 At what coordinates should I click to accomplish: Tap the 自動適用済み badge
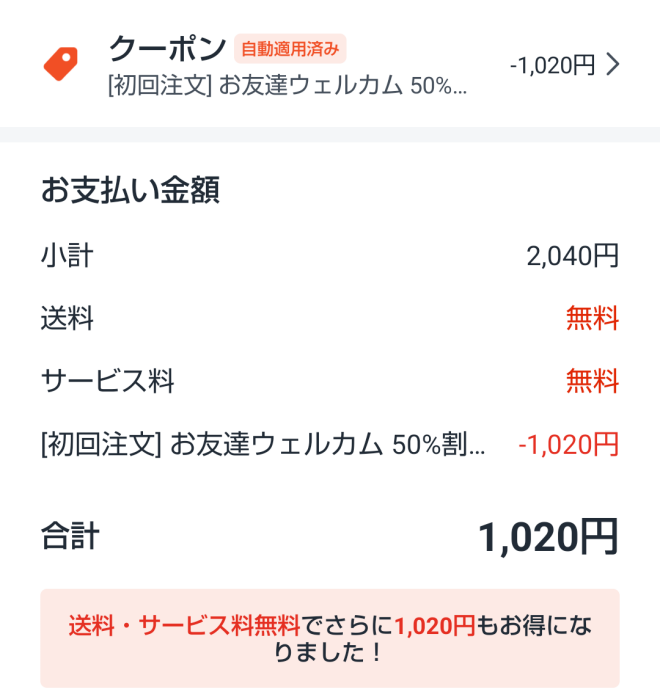coord(290,49)
